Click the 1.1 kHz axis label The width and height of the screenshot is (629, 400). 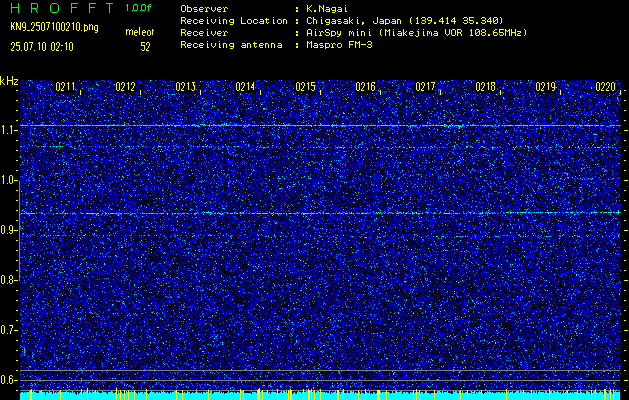pos(8,130)
